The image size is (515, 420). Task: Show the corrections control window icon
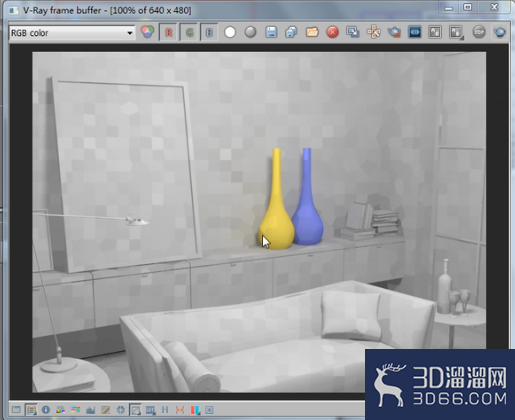[16, 410]
